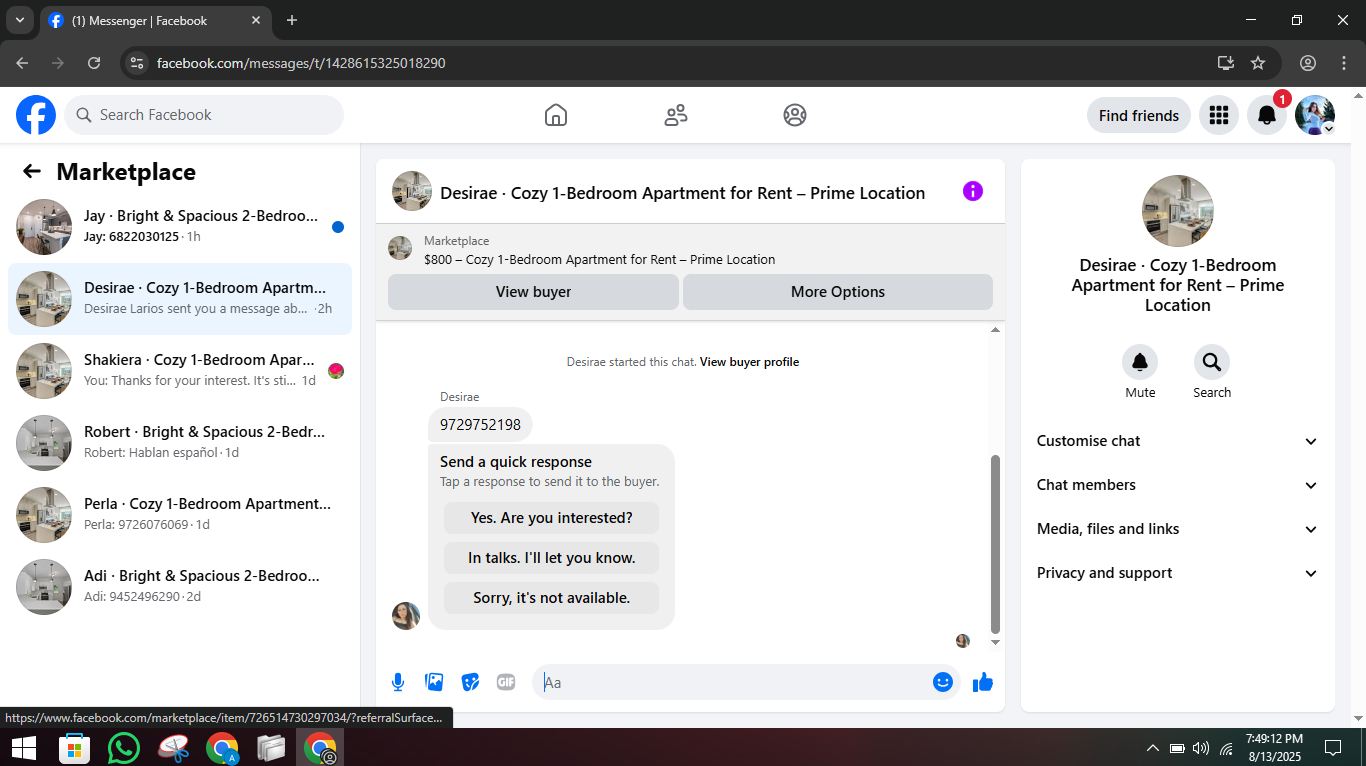
Task: Click the chat scroll up arrow
Action: click(995, 329)
